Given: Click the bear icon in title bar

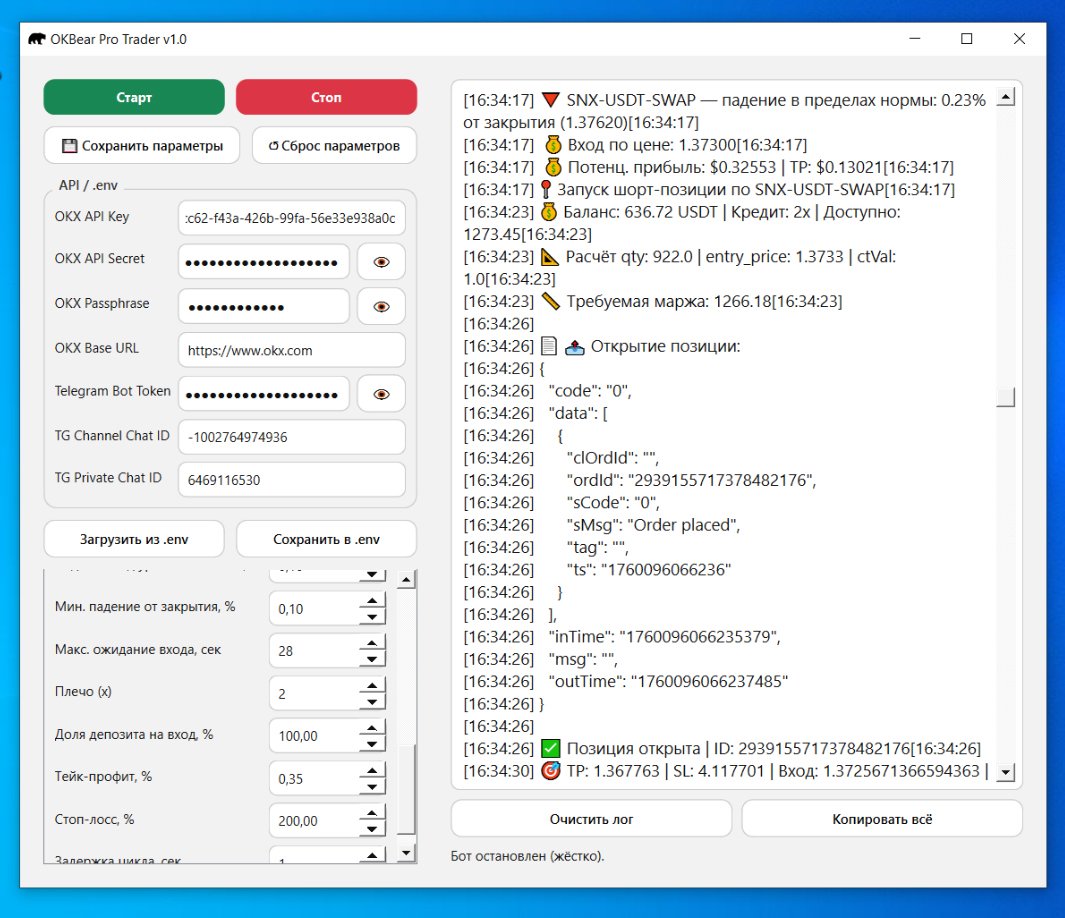Looking at the screenshot, I should (36, 40).
